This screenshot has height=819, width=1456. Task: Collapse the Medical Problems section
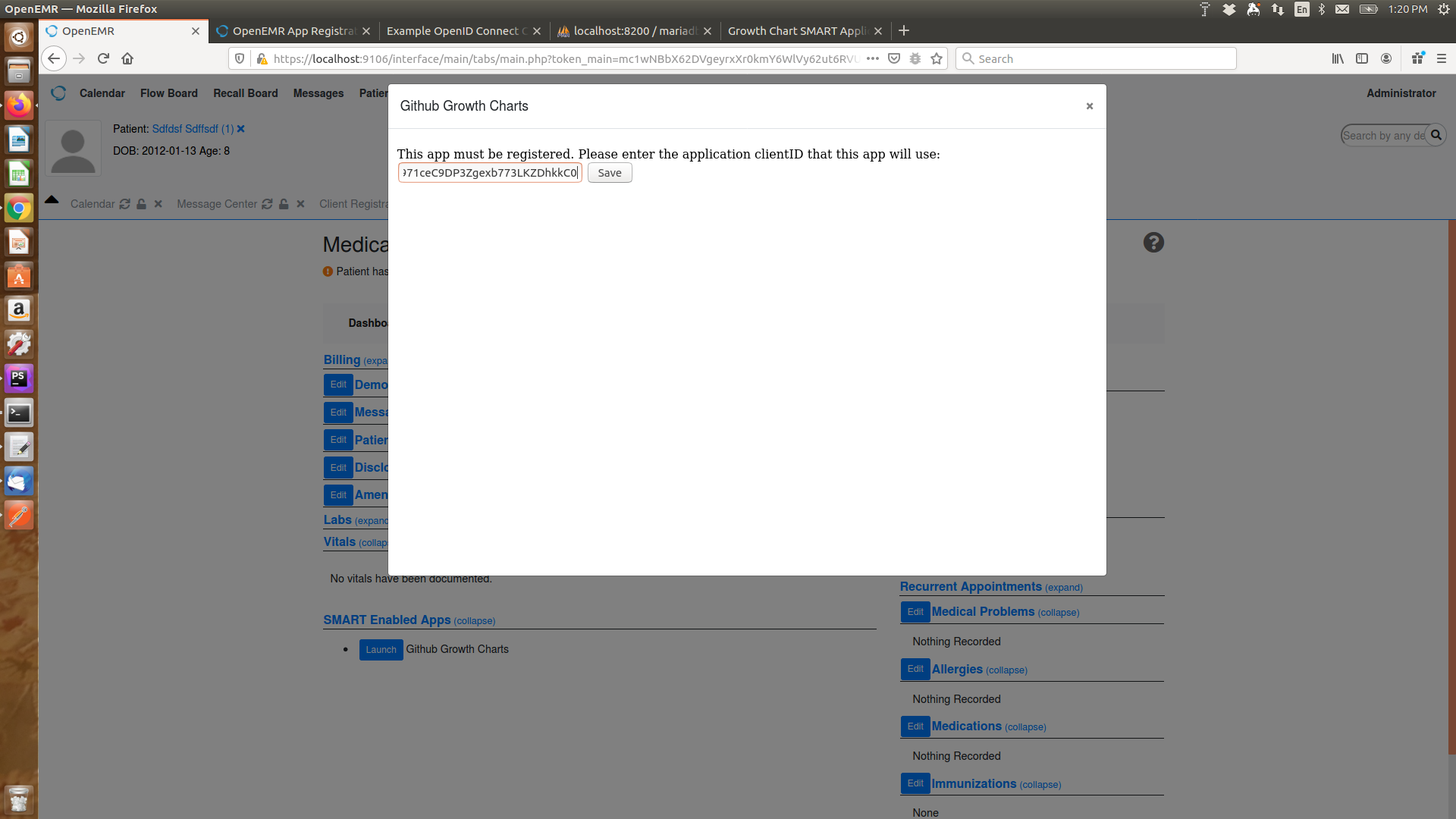pyautogui.click(x=1059, y=612)
